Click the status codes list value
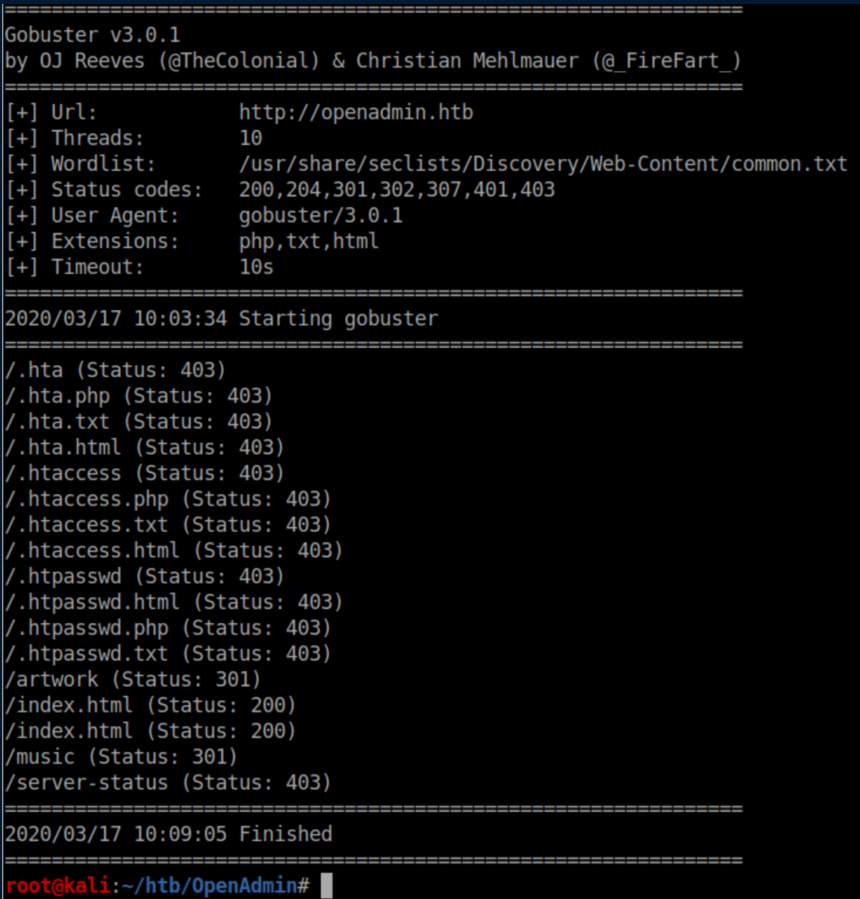This screenshot has height=899, width=860. coord(397,190)
